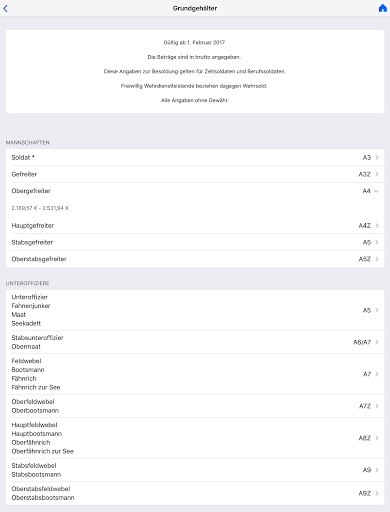Expand the Oberstabsfeldwebel A9Z row chevron
This screenshot has height=512, width=390.
(377, 493)
